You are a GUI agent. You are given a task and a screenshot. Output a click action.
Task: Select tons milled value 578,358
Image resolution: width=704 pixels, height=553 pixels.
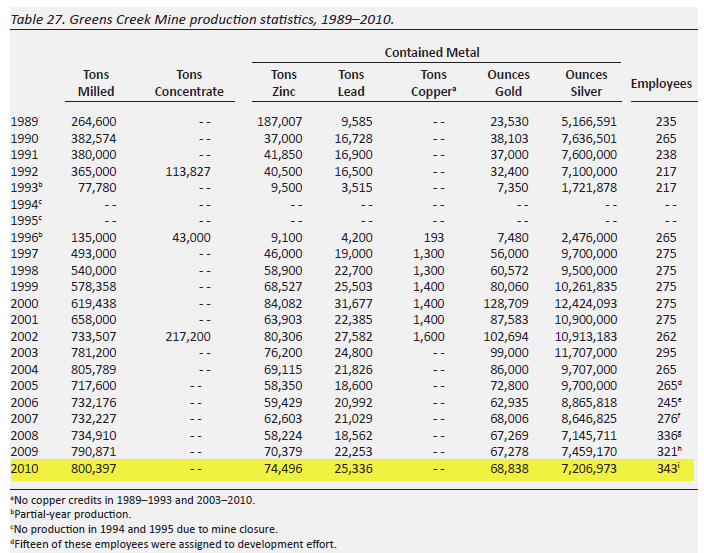click(x=93, y=287)
